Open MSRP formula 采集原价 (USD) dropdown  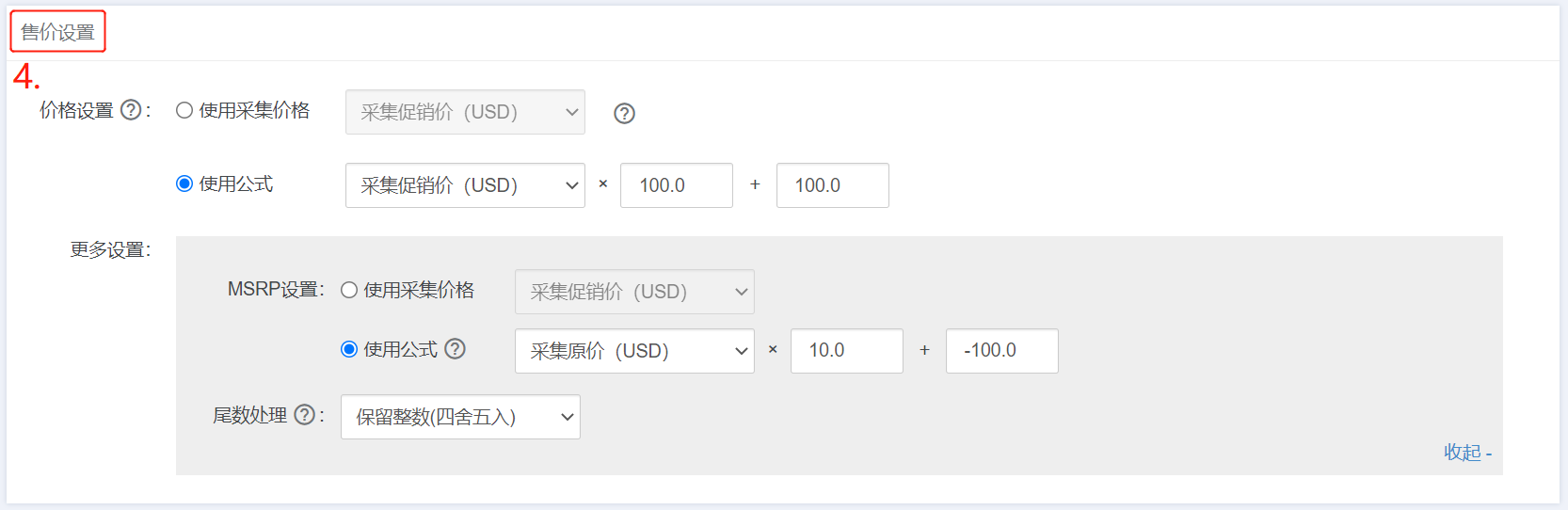(x=634, y=351)
